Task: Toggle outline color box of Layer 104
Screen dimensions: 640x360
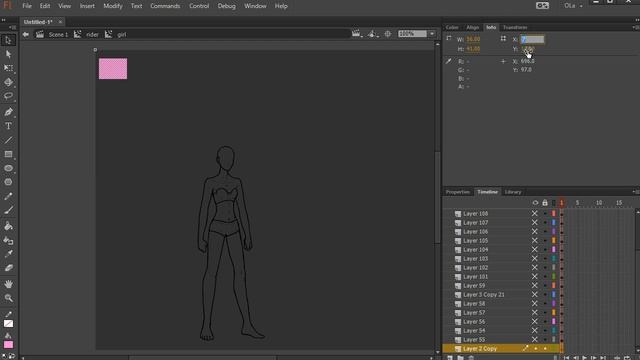Action: click(x=554, y=249)
